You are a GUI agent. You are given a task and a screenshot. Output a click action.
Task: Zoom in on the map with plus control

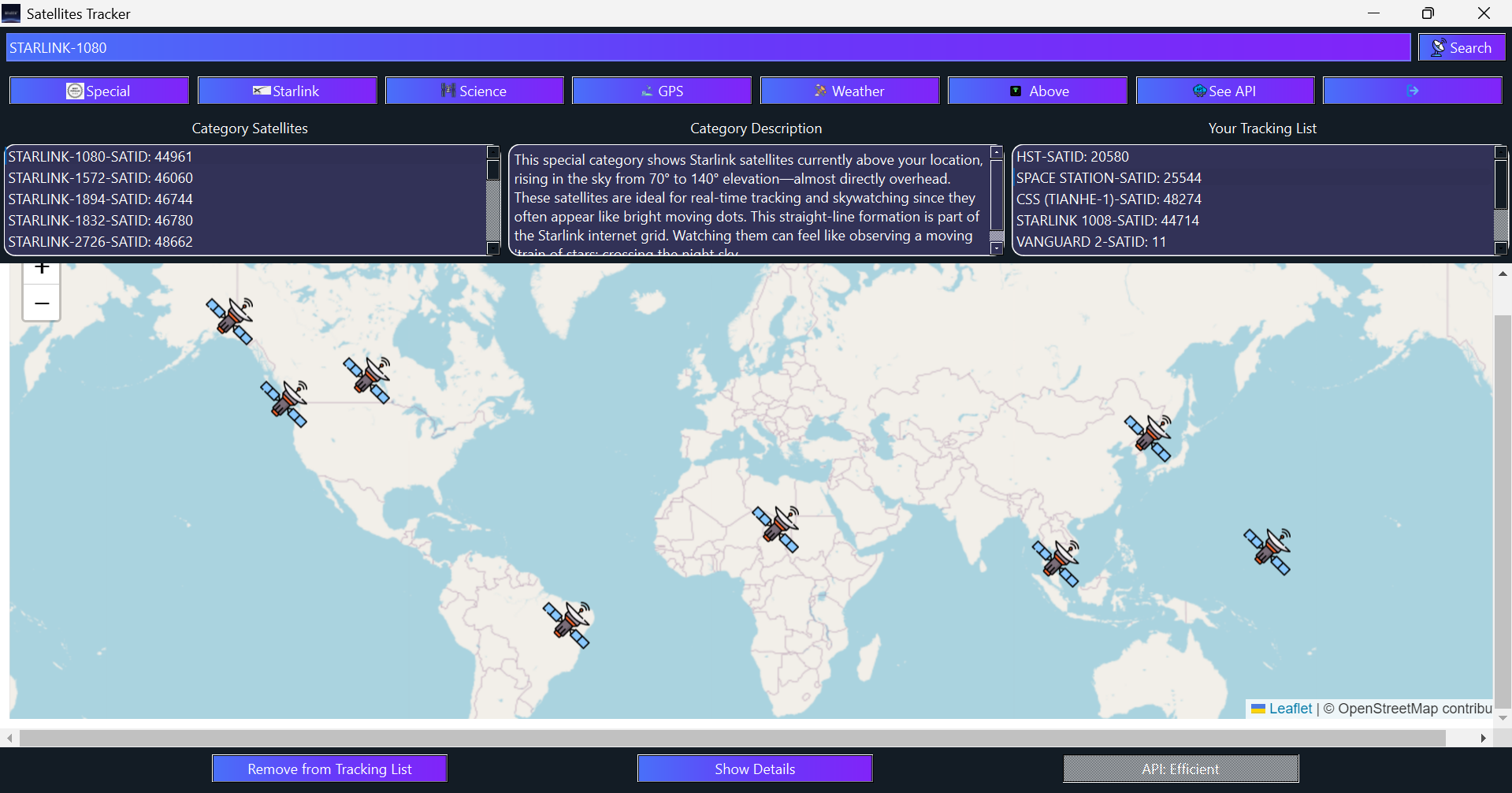(41, 266)
